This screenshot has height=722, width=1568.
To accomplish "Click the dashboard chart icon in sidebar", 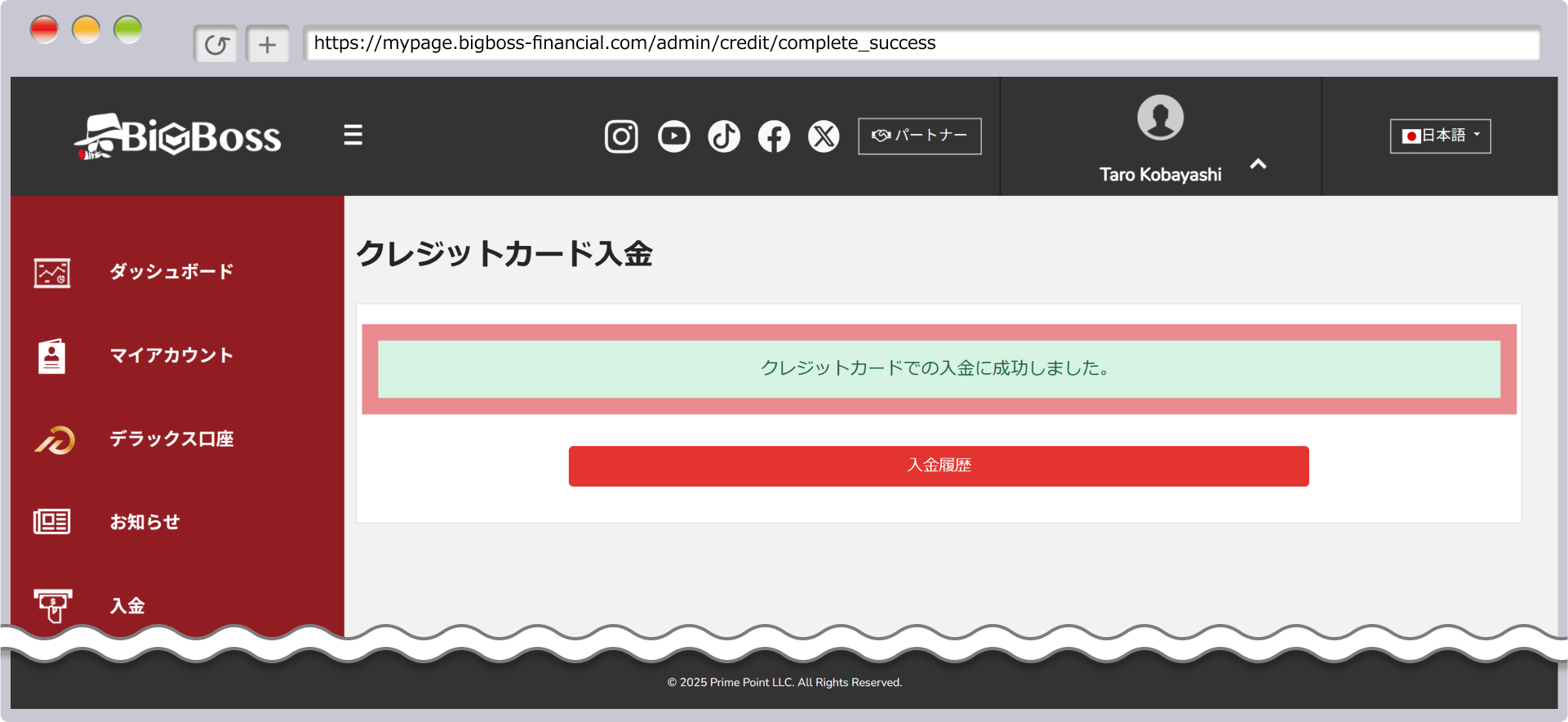I will tap(52, 273).
